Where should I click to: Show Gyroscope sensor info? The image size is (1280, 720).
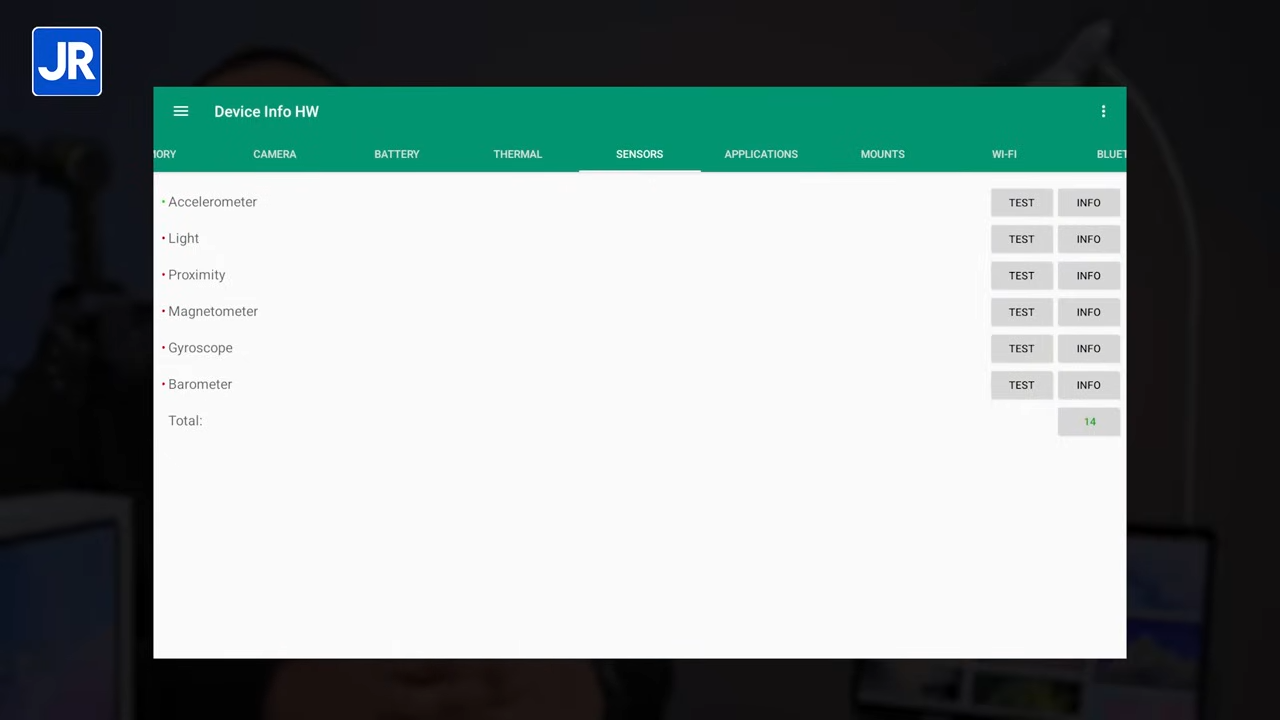pyautogui.click(x=1088, y=349)
